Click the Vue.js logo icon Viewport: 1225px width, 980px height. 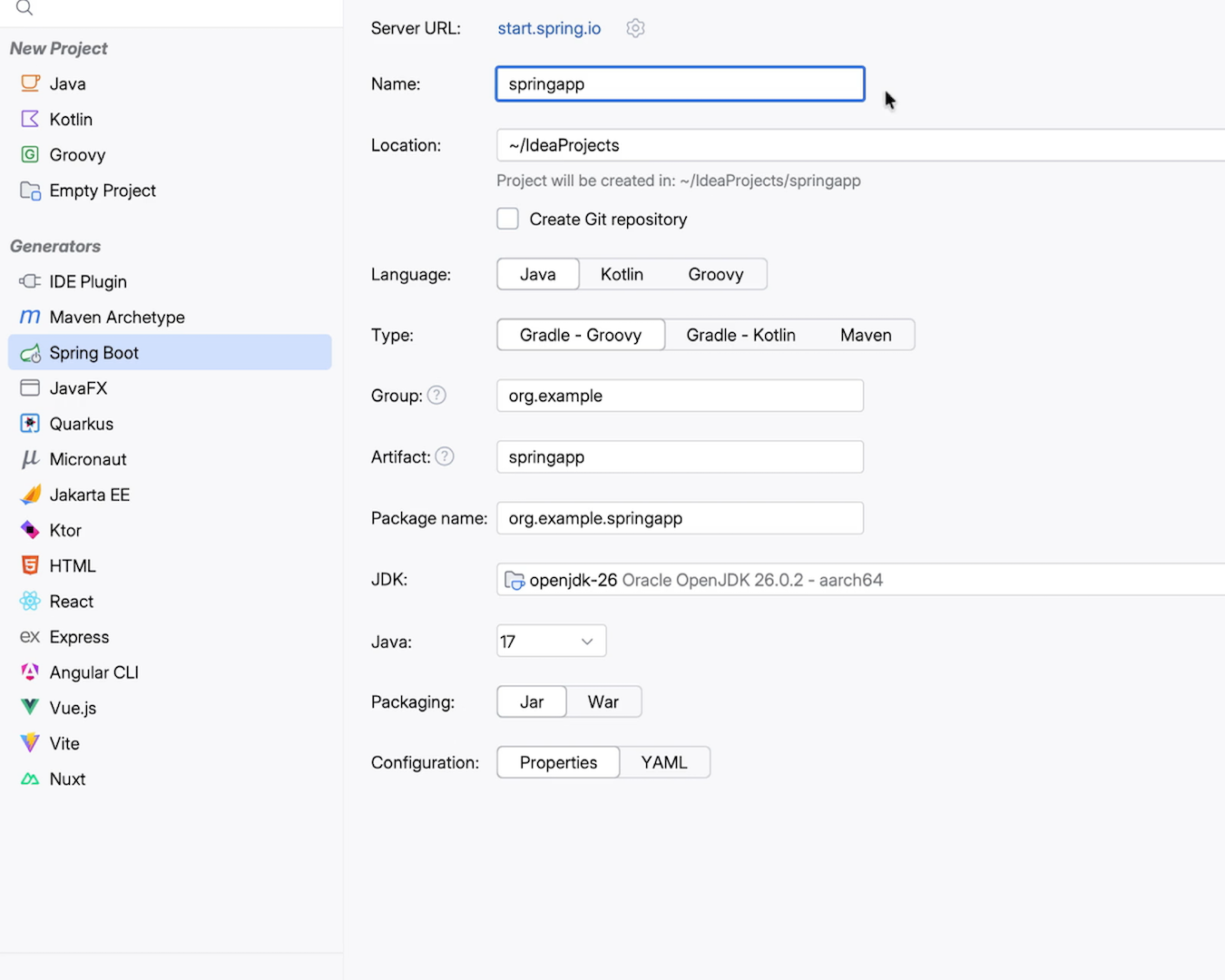coord(30,708)
